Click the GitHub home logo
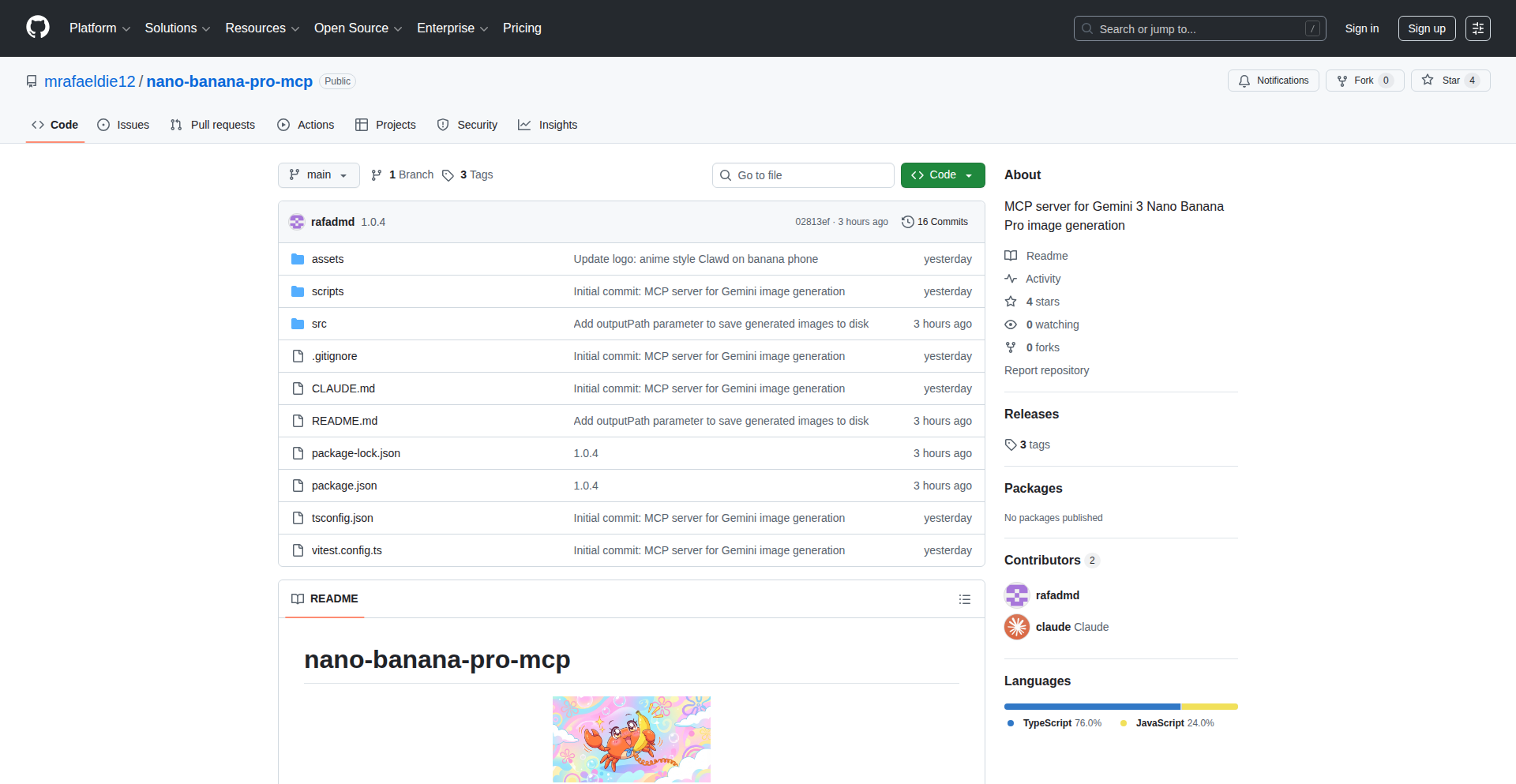 pyautogui.click(x=36, y=28)
